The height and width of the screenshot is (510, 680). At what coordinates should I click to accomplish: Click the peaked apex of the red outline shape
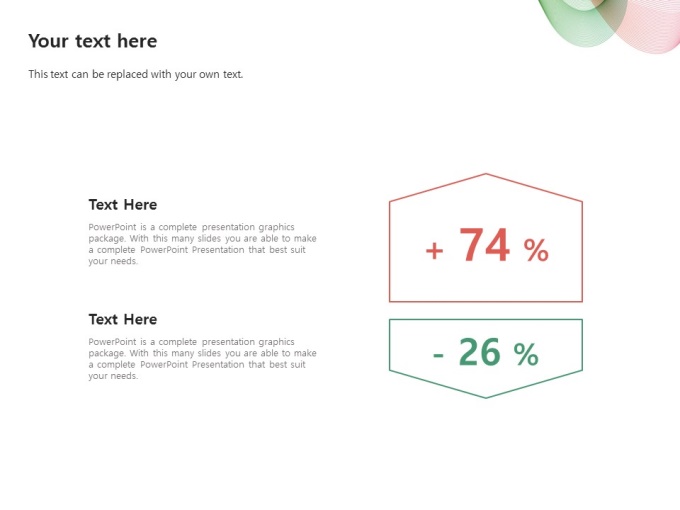[486, 174]
